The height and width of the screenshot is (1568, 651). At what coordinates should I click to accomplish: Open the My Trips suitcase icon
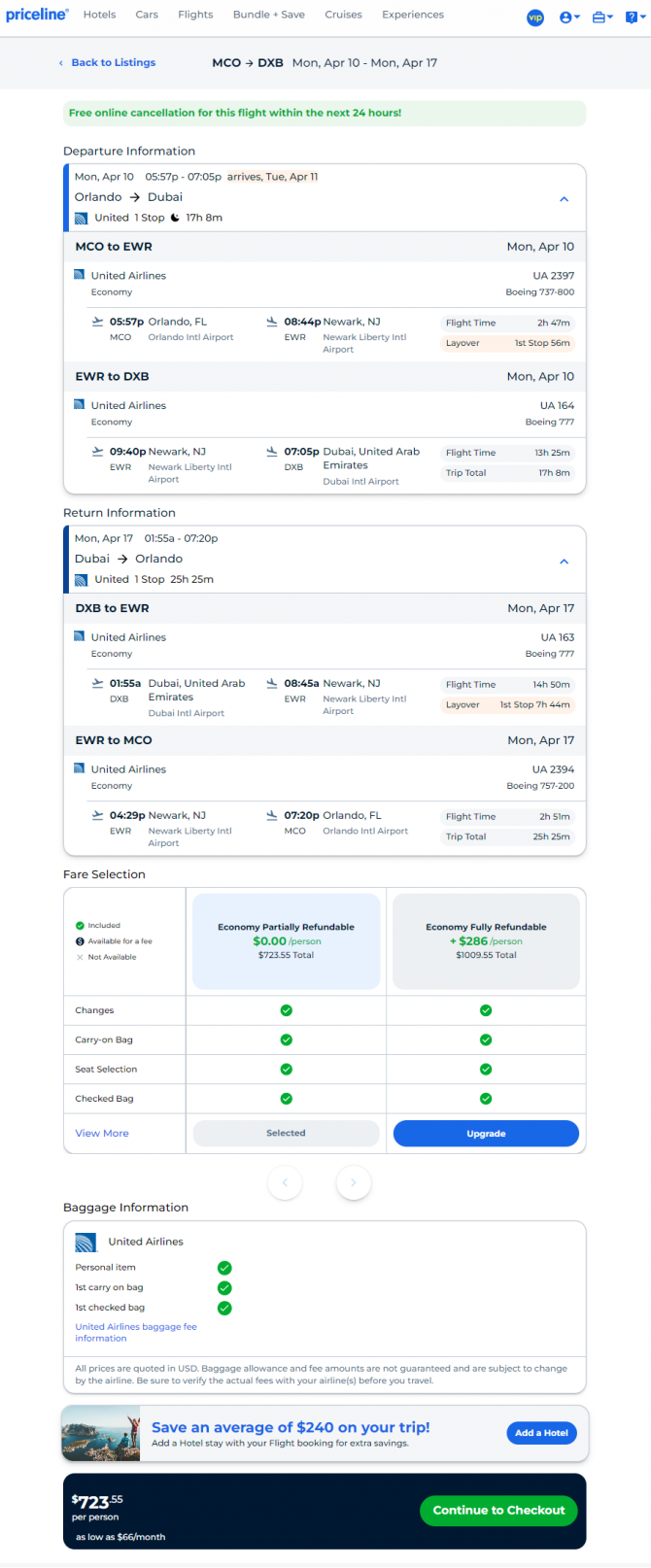coord(601,17)
